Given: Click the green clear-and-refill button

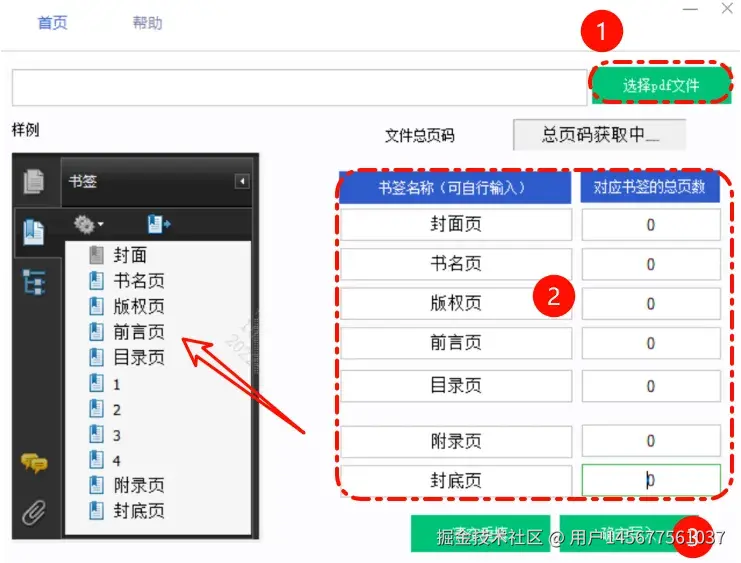Looking at the screenshot, I should coord(480,533).
